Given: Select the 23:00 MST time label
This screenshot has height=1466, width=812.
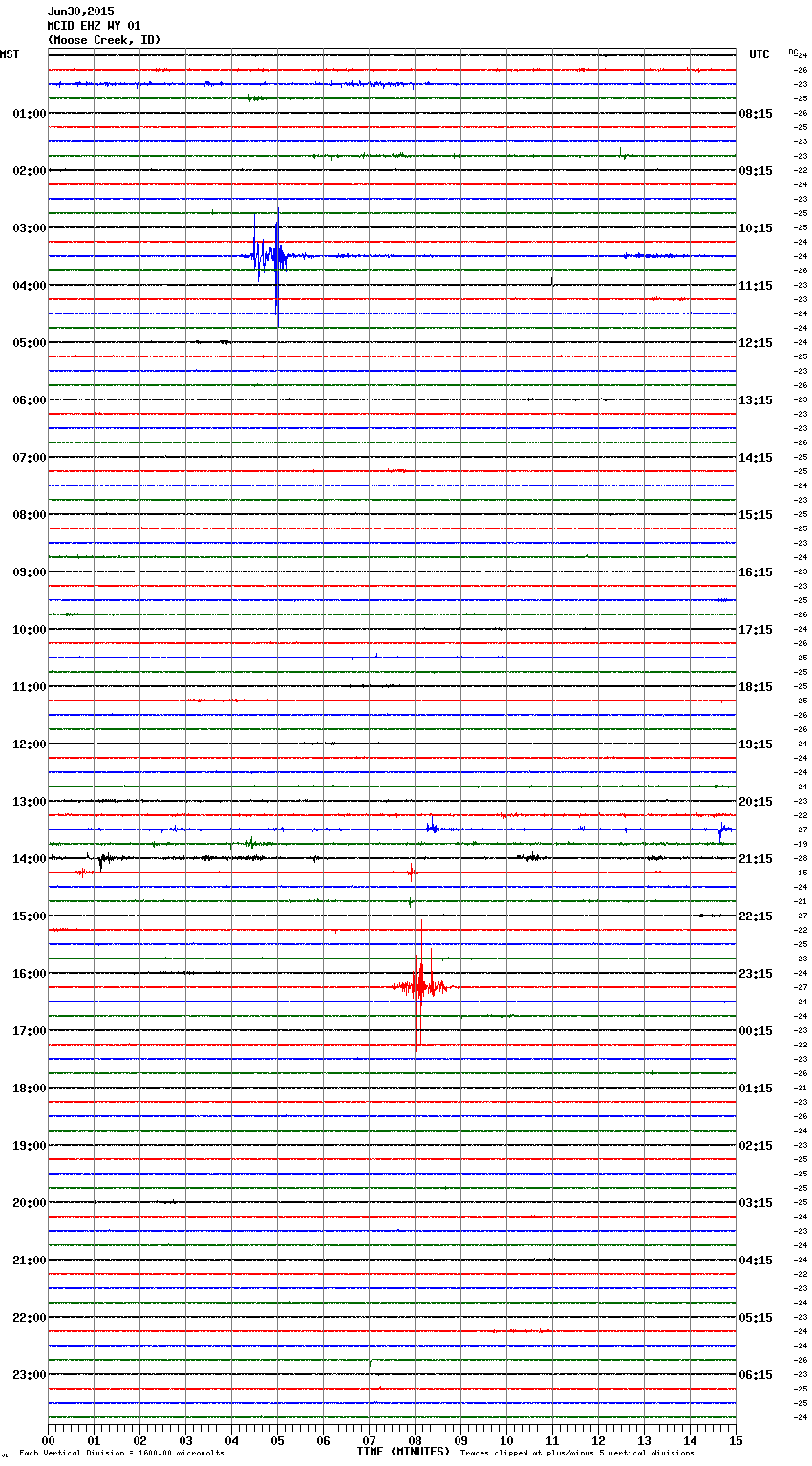Looking at the screenshot, I should coord(30,1374).
